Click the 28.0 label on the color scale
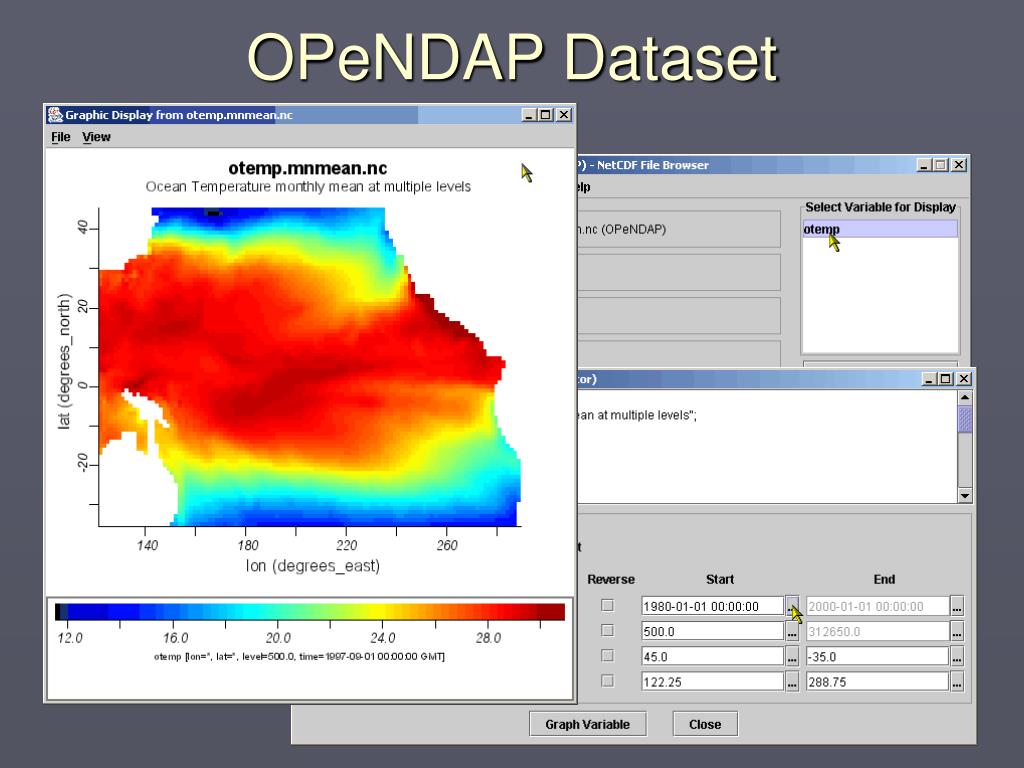1024x768 pixels. (488, 638)
